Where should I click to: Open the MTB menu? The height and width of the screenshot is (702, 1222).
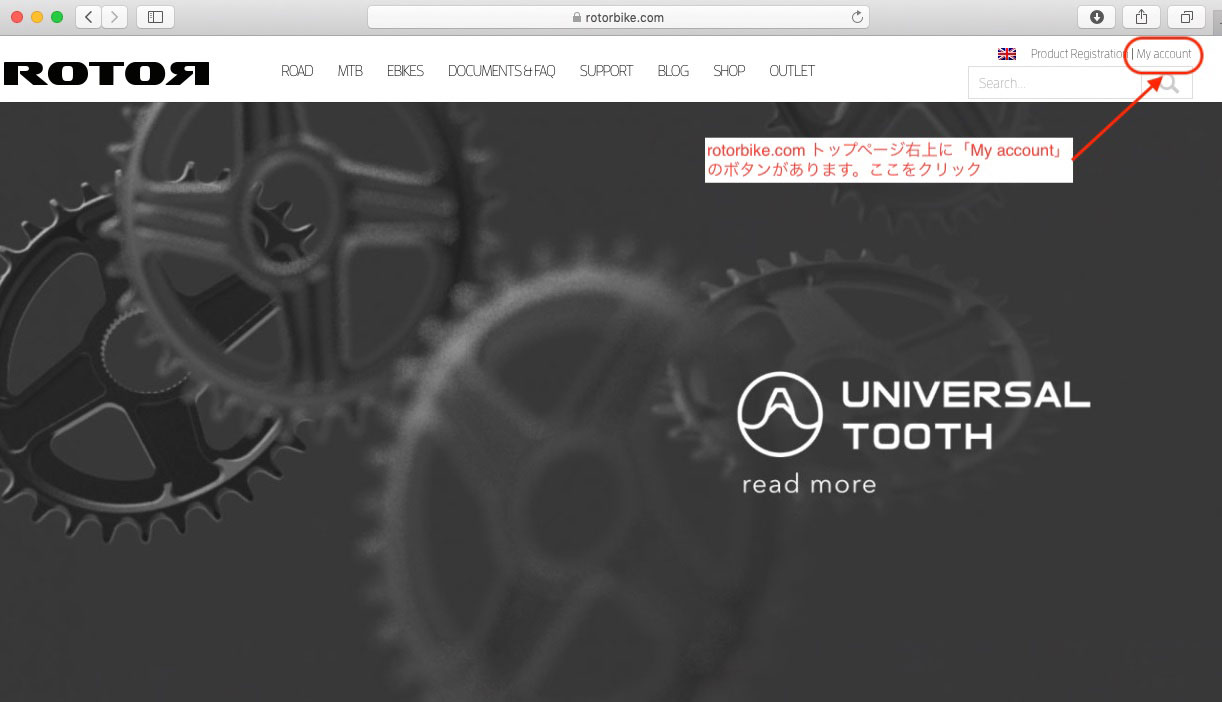[x=350, y=71]
